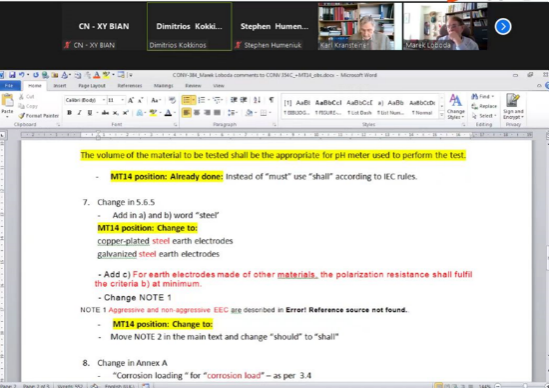Toggle Italic formatting
Screen dimensions: 549x388
click(x=79, y=113)
